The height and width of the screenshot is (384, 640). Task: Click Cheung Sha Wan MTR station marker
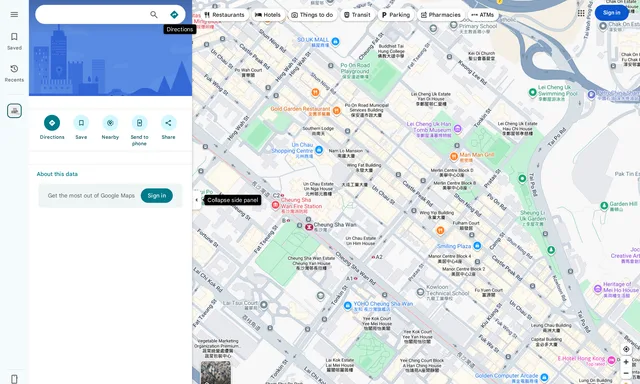pos(309,227)
